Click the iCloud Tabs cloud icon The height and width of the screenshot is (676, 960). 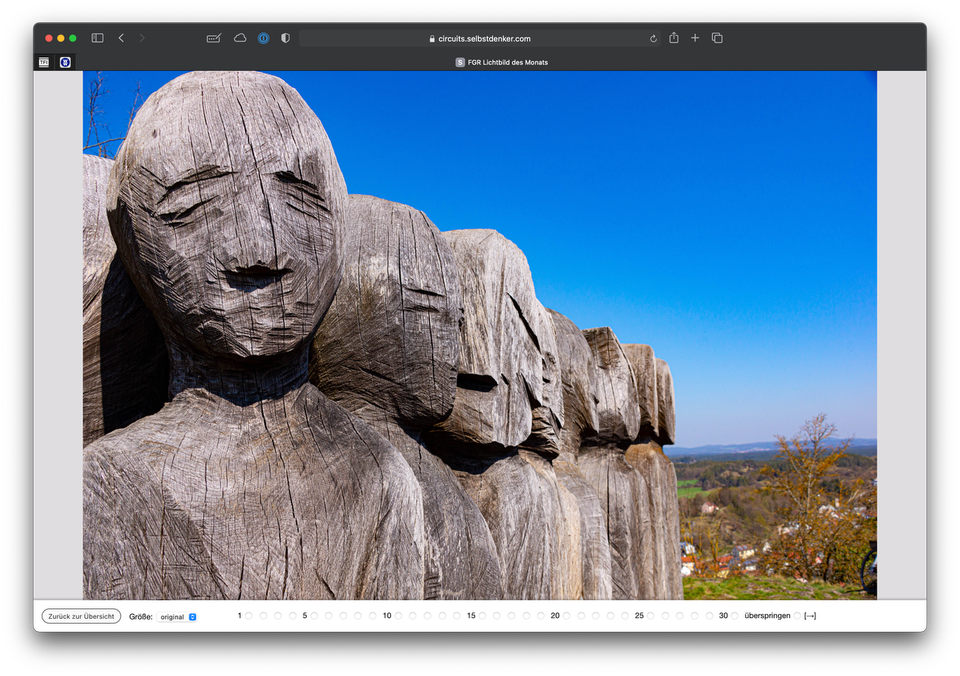pyautogui.click(x=239, y=37)
